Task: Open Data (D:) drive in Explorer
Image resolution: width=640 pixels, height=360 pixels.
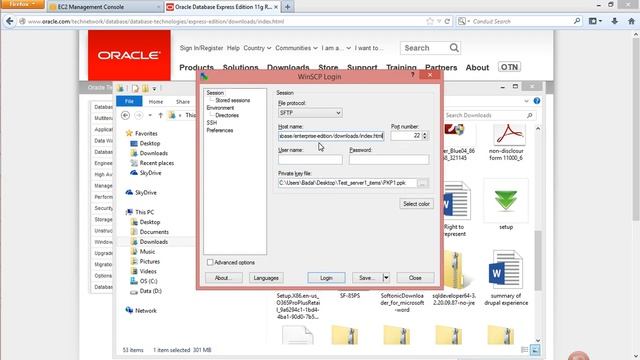Action: click(151, 291)
